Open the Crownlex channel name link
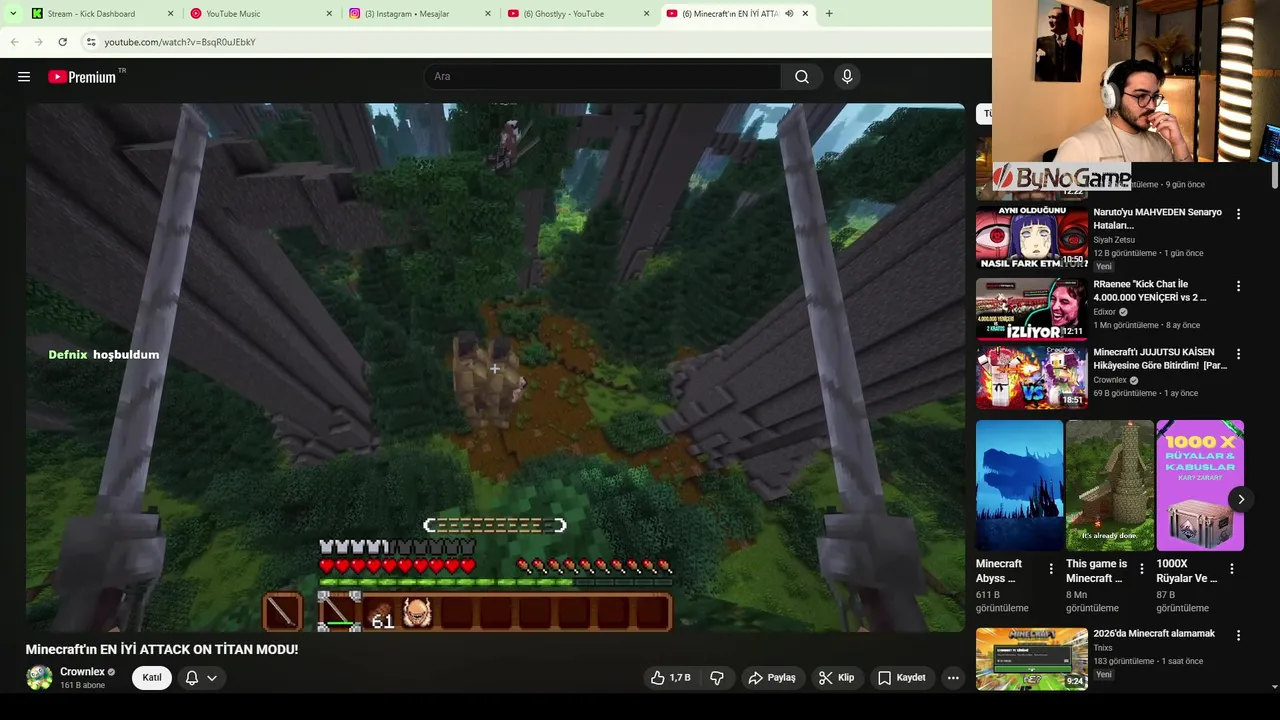The image size is (1280, 720). [82, 672]
